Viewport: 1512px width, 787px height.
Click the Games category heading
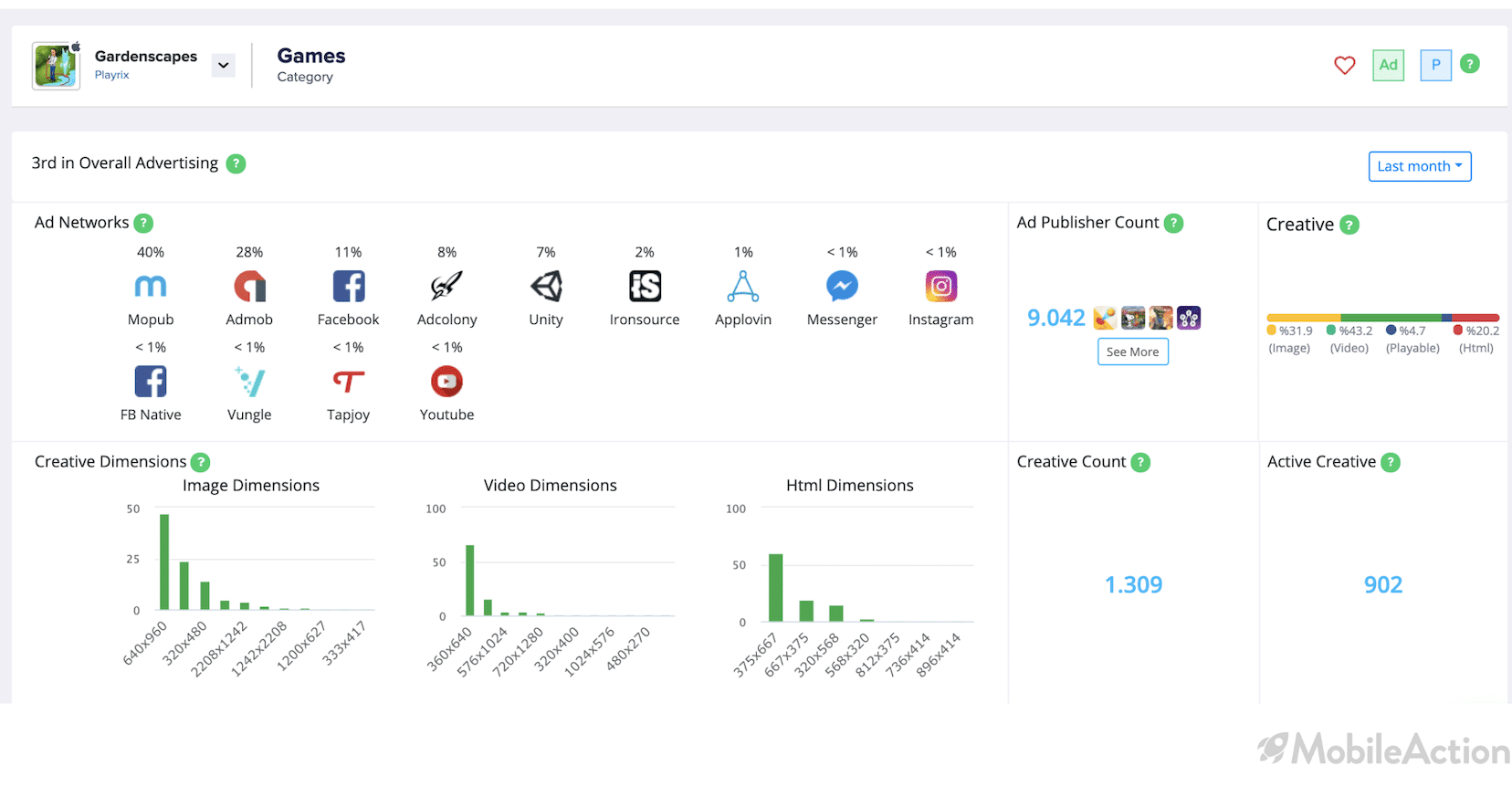(x=311, y=56)
